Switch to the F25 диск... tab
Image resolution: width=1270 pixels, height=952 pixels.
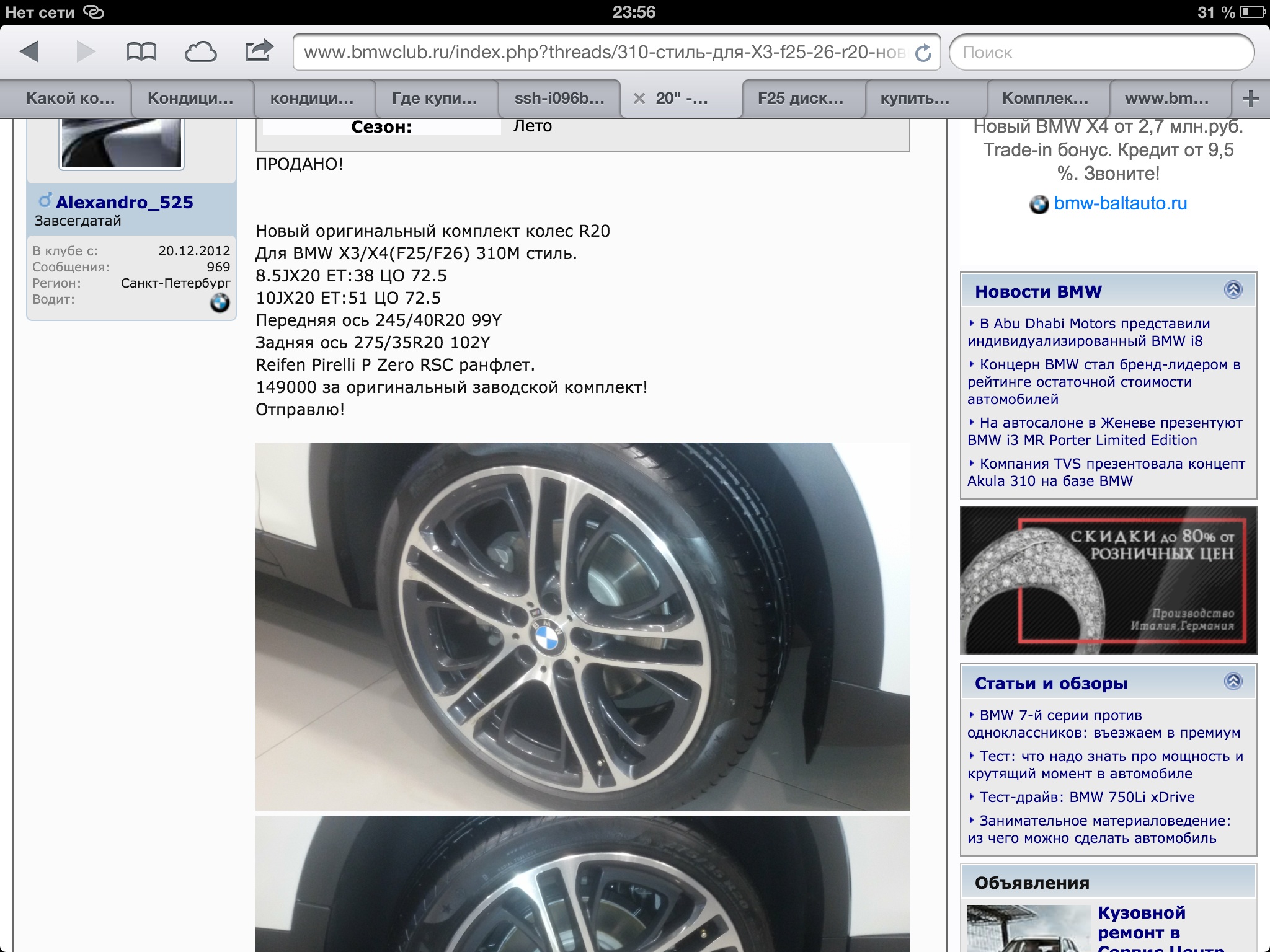pos(801,99)
